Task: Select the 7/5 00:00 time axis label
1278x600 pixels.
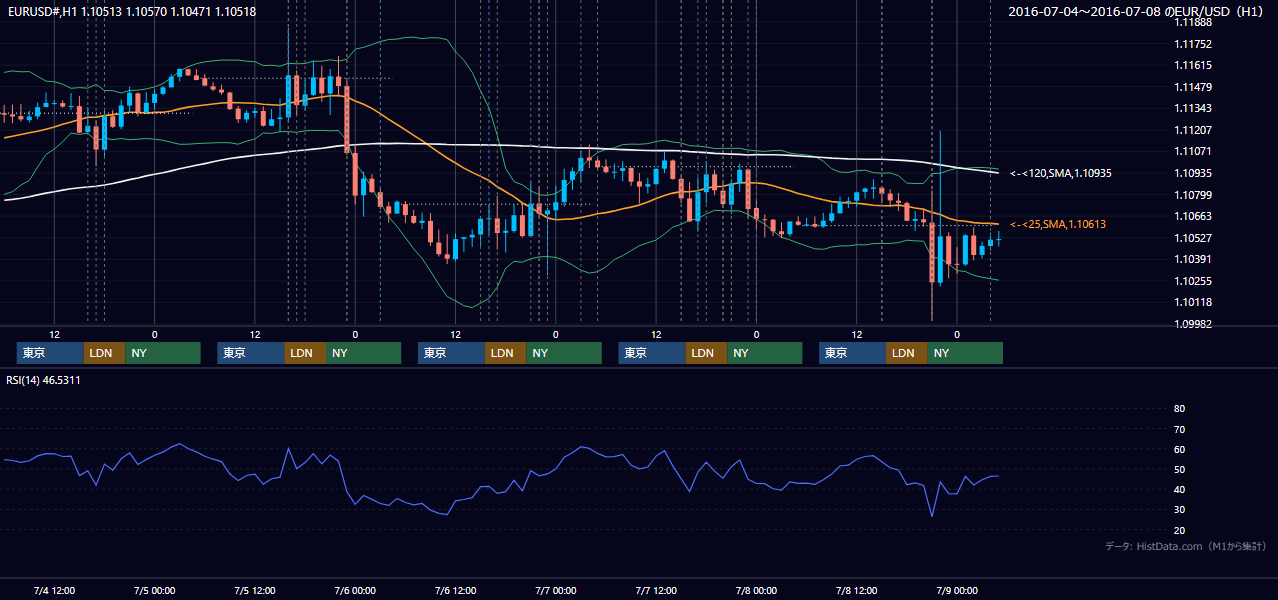Action: 154,590
